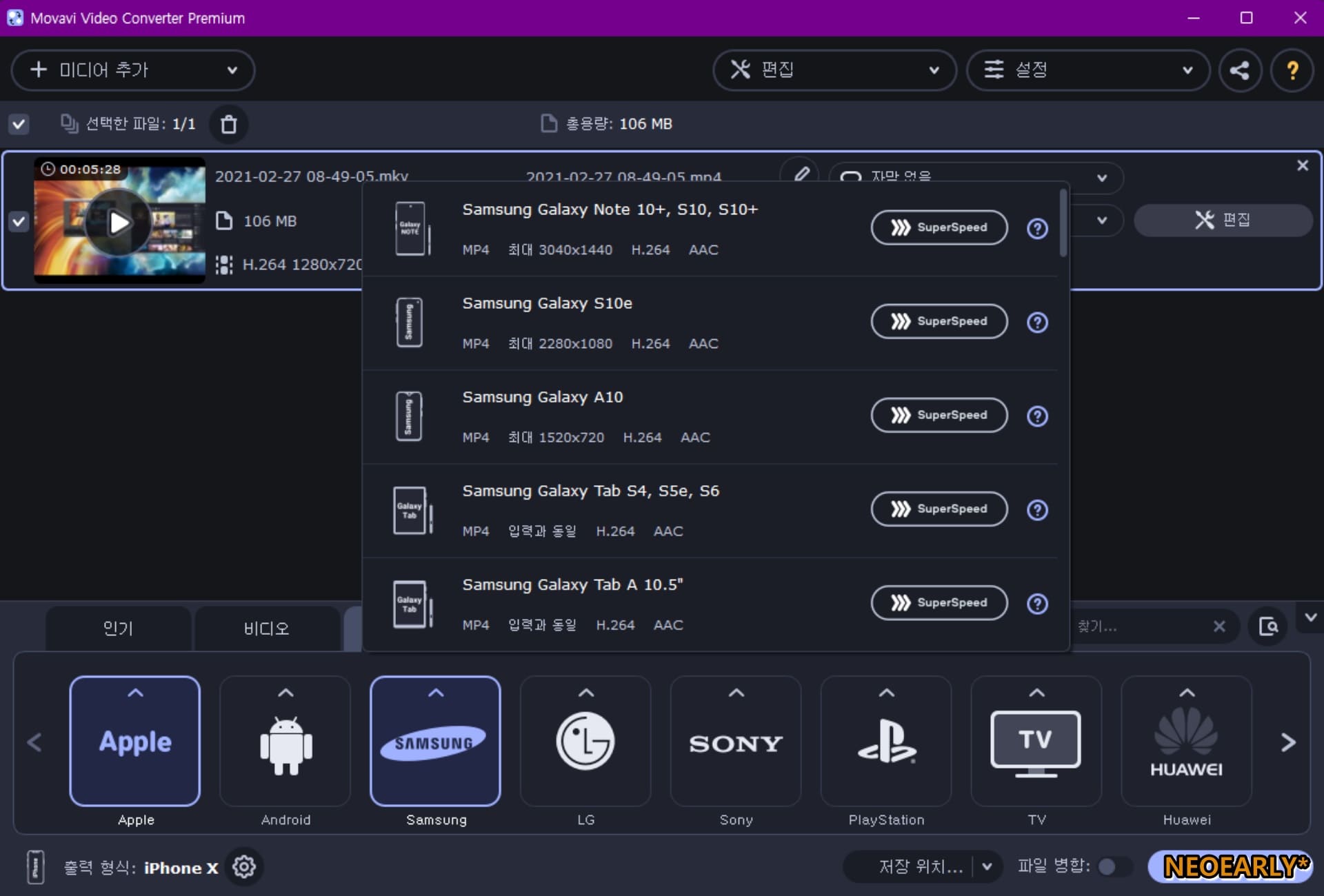
Task: Switch to the 인기 tab
Action: (x=118, y=628)
